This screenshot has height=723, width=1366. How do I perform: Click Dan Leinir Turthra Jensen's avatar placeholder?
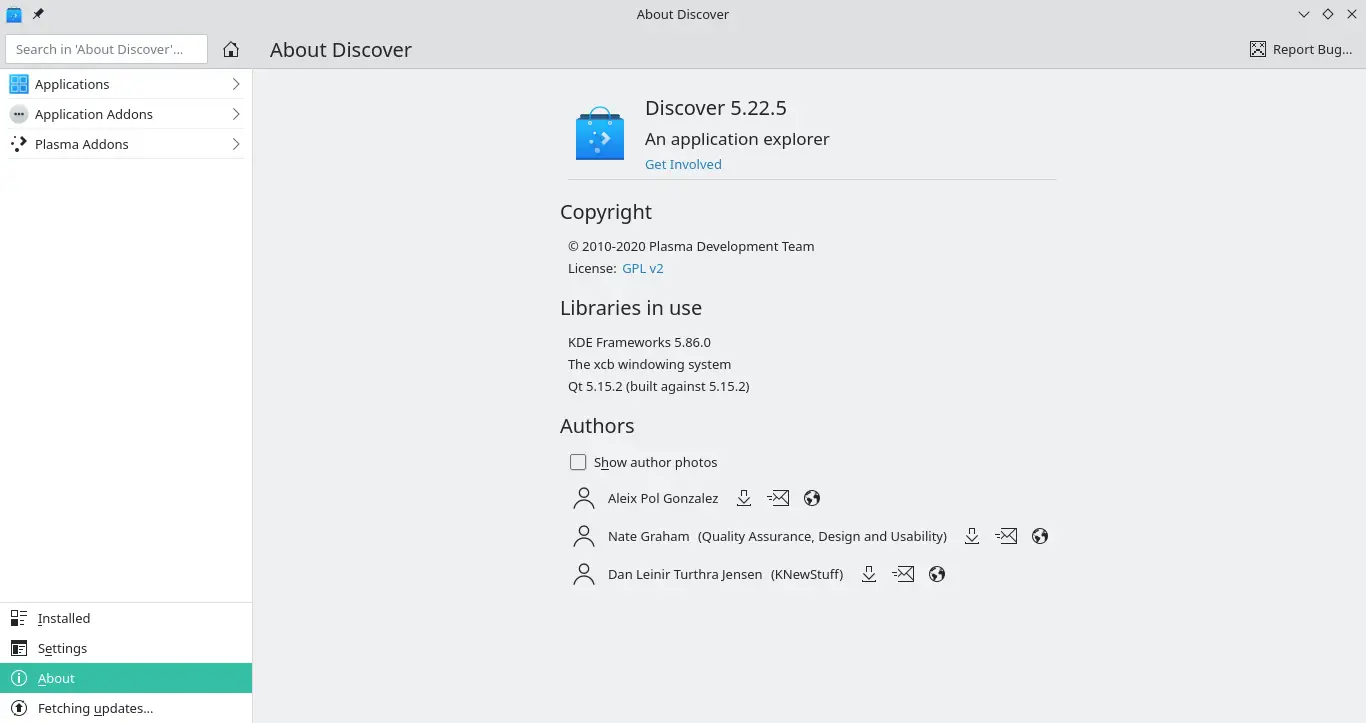[584, 574]
